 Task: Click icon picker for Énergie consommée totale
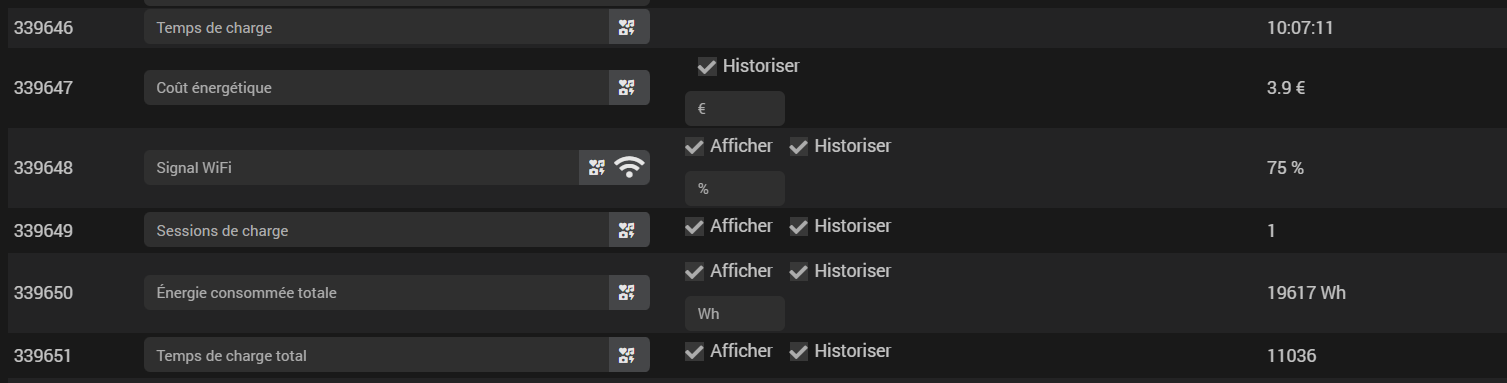click(627, 293)
